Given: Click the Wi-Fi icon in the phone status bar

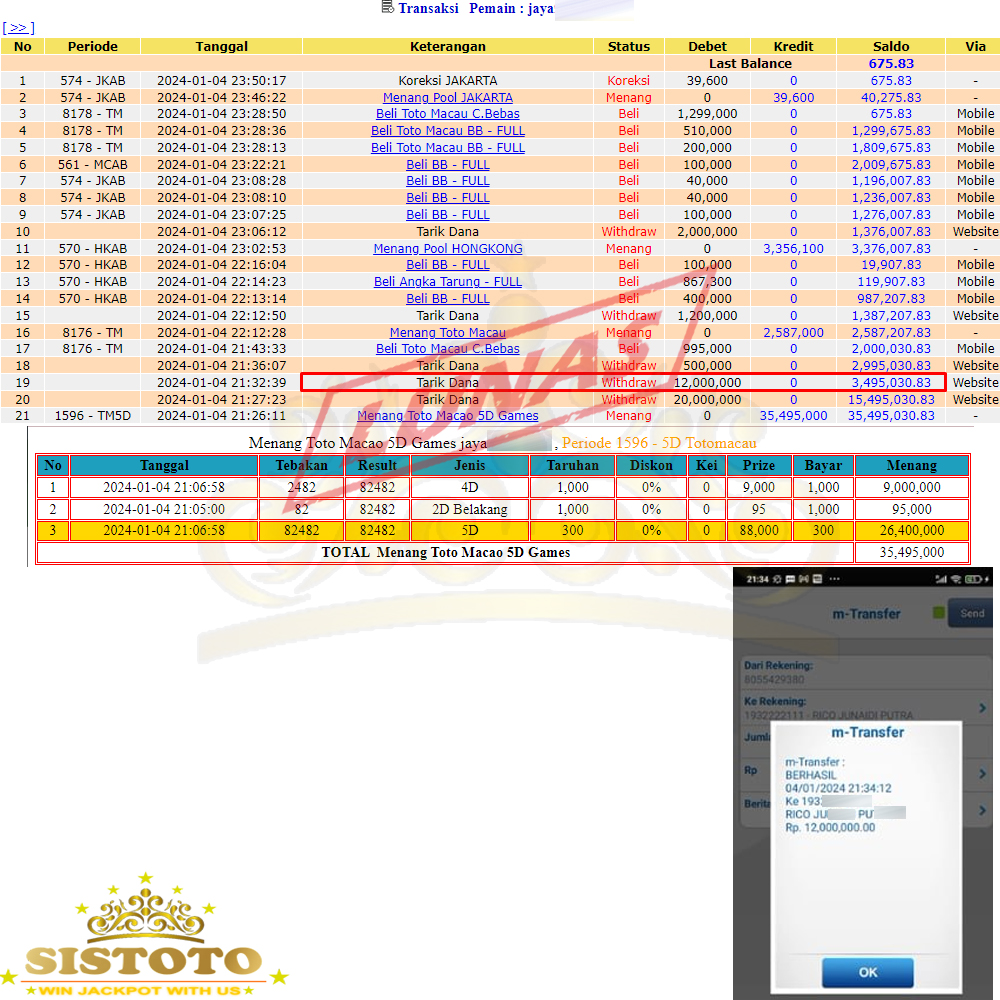Looking at the screenshot, I should [x=954, y=580].
